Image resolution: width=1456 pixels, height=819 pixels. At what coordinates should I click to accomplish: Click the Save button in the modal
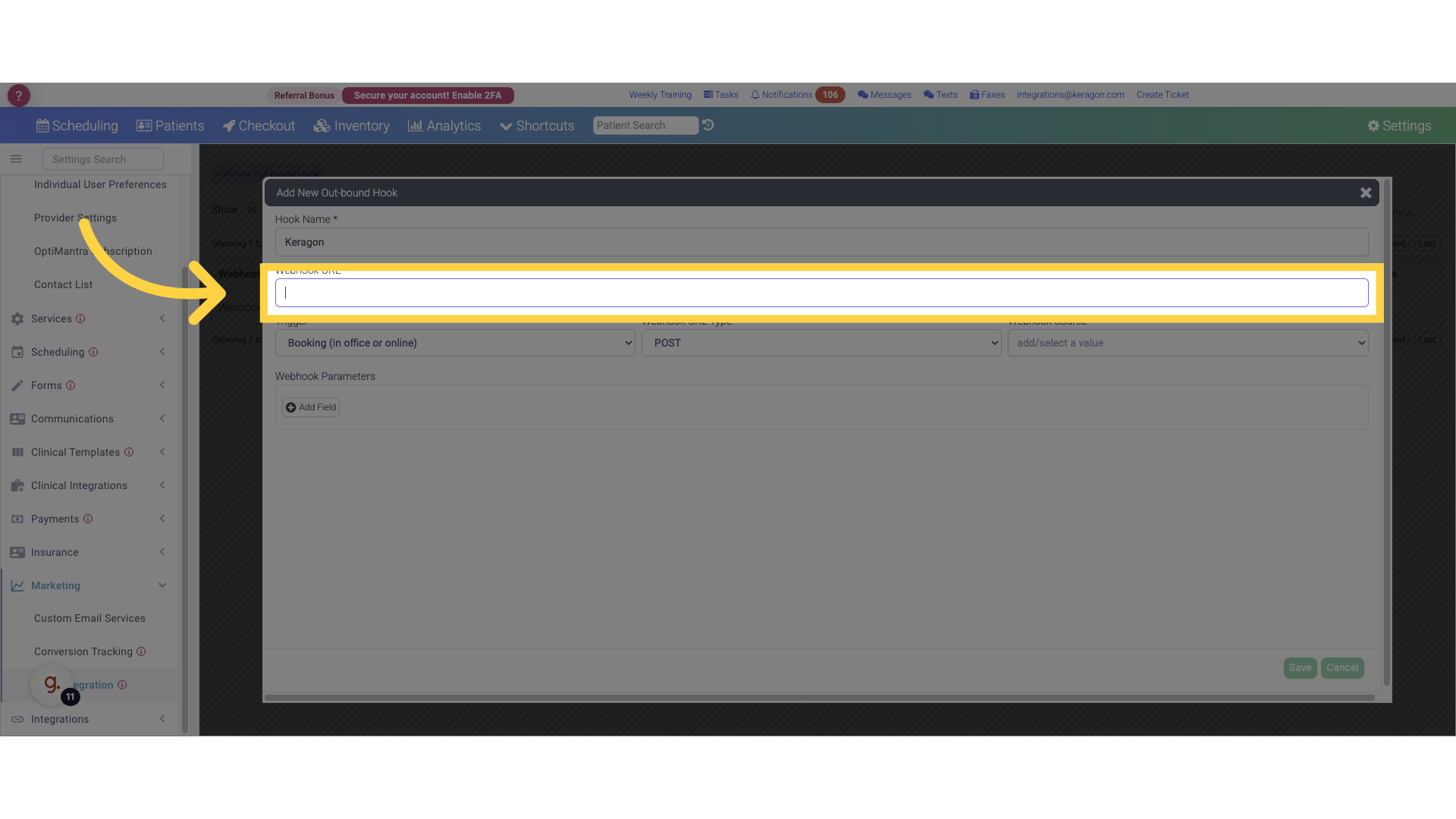[1300, 667]
